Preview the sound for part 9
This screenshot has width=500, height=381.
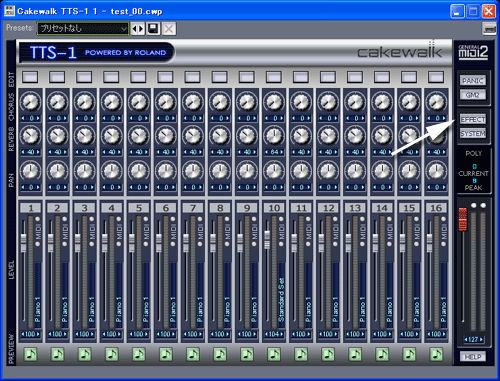click(x=247, y=354)
